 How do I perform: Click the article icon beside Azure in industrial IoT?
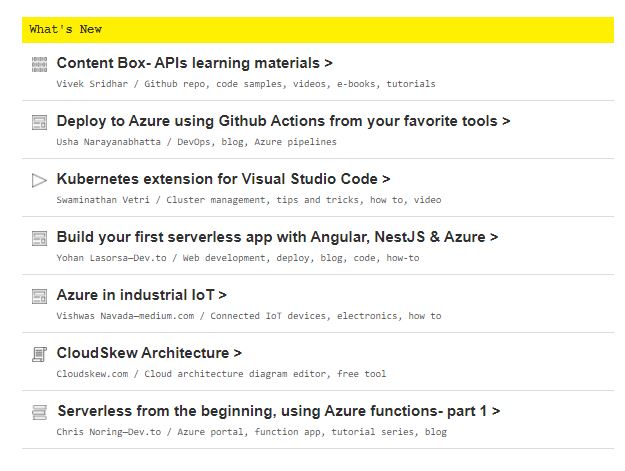tap(39, 296)
